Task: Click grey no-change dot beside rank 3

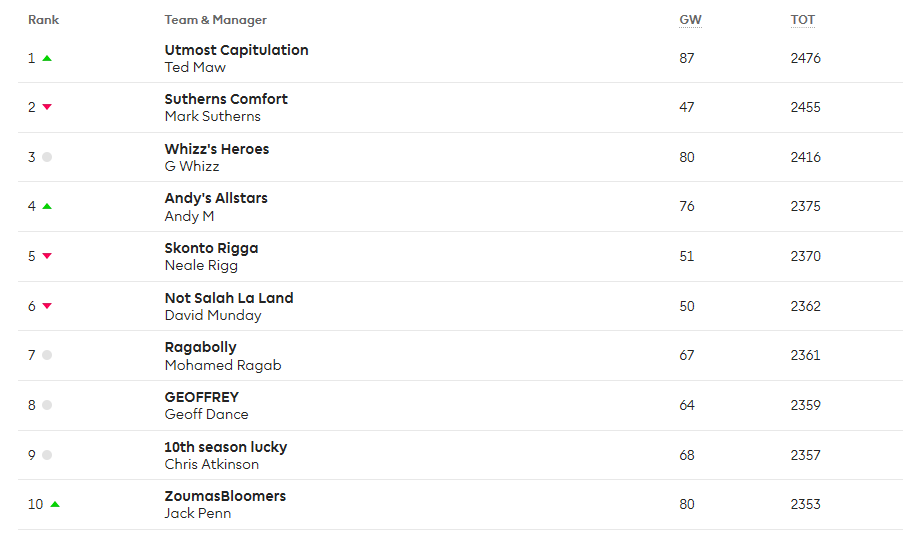Action: (x=47, y=157)
